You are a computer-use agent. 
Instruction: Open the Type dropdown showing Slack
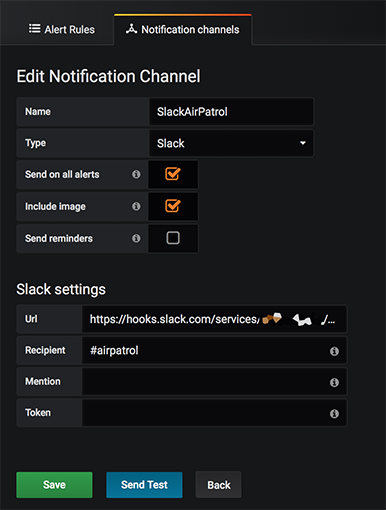click(231, 143)
